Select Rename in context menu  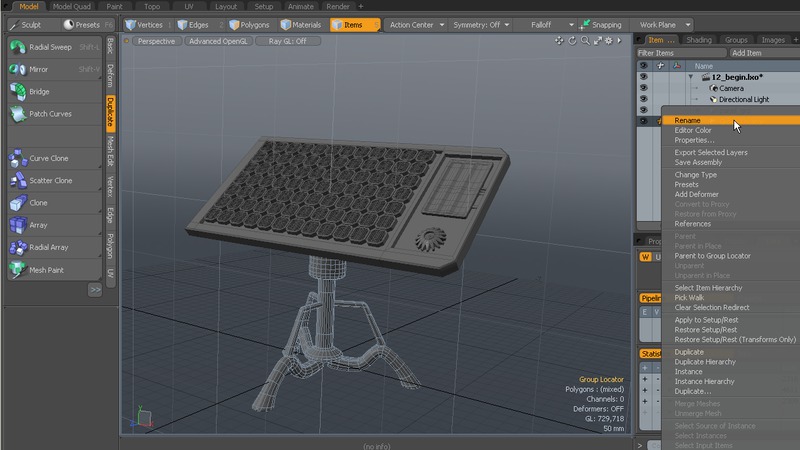[731, 120]
